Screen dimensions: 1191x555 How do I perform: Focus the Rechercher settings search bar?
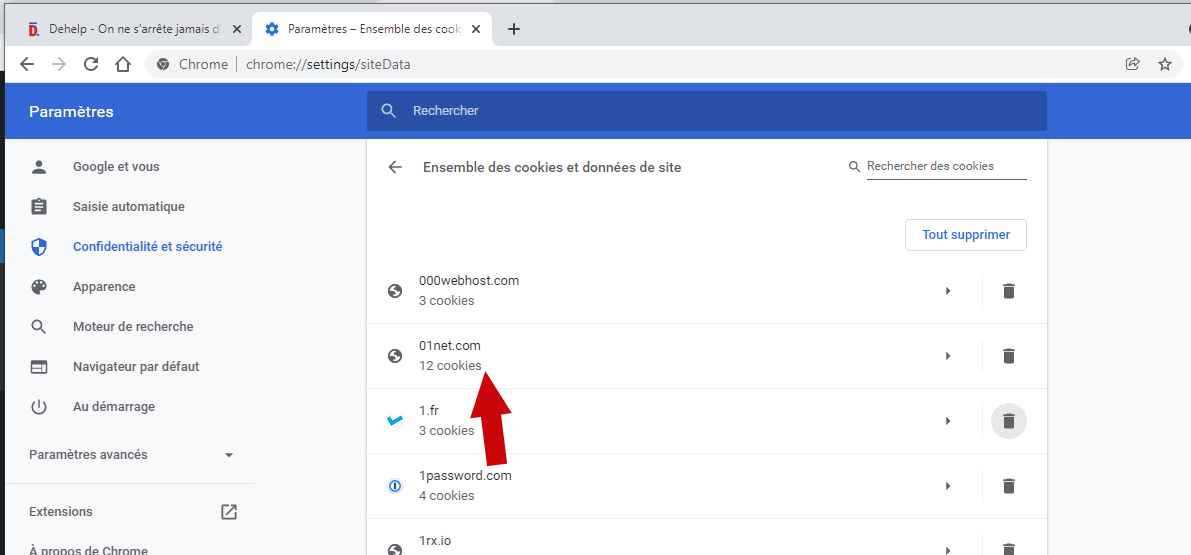point(706,111)
